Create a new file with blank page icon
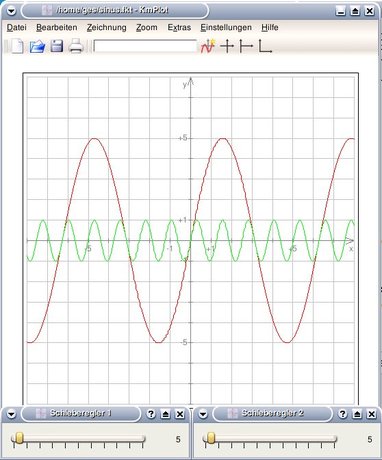The height and width of the screenshot is (460, 382). click(x=17, y=46)
